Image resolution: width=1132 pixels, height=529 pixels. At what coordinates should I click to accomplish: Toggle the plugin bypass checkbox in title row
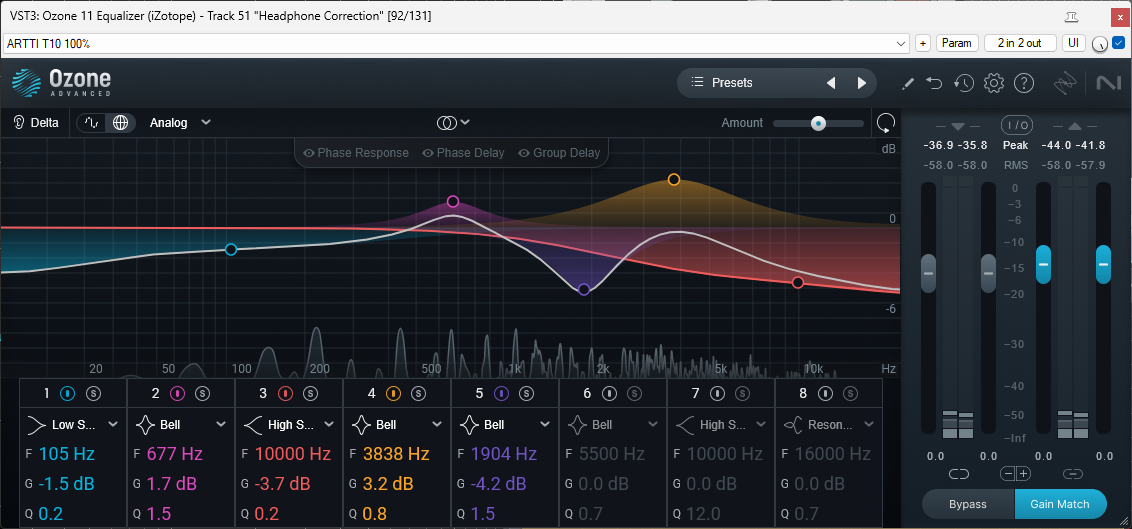1118,43
